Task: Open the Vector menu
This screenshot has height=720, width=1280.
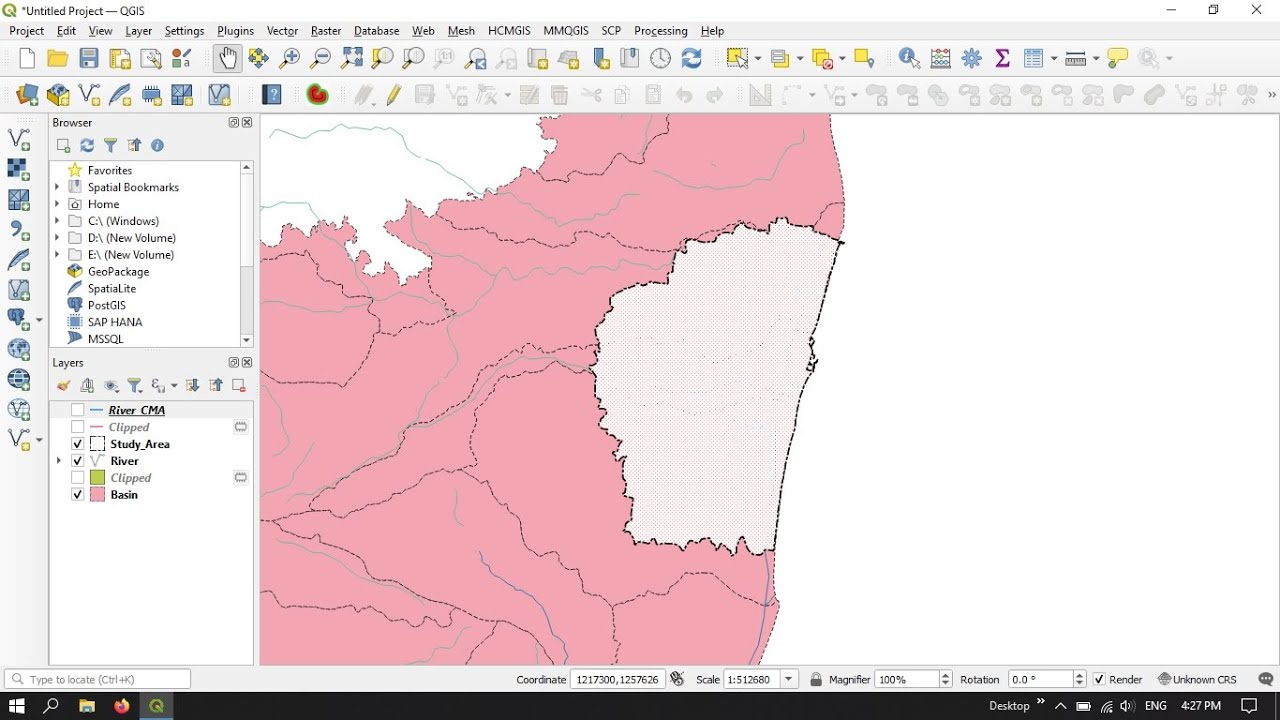Action: [282, 31]
